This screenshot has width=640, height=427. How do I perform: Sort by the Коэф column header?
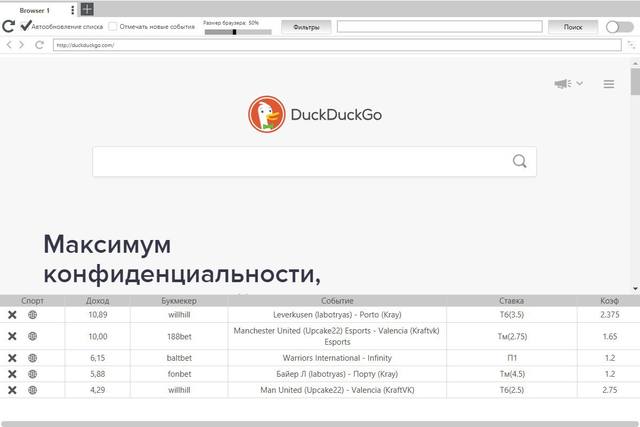(x=609, y=300)
